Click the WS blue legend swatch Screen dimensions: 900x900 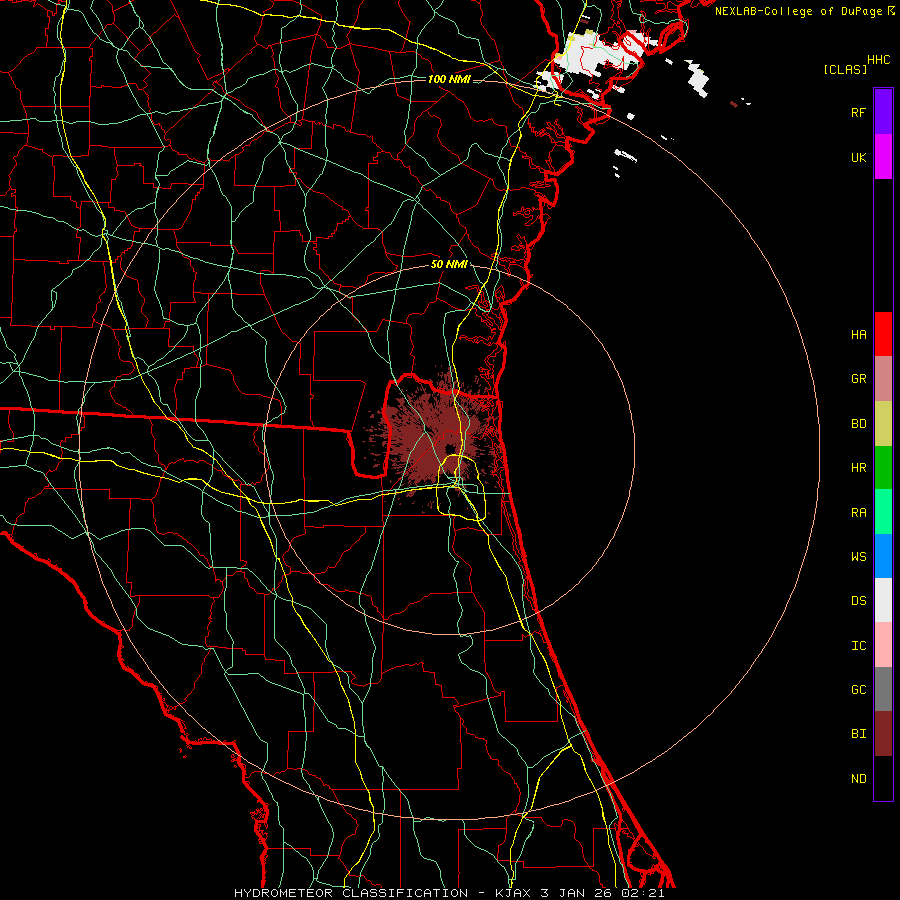pos(883,556)
